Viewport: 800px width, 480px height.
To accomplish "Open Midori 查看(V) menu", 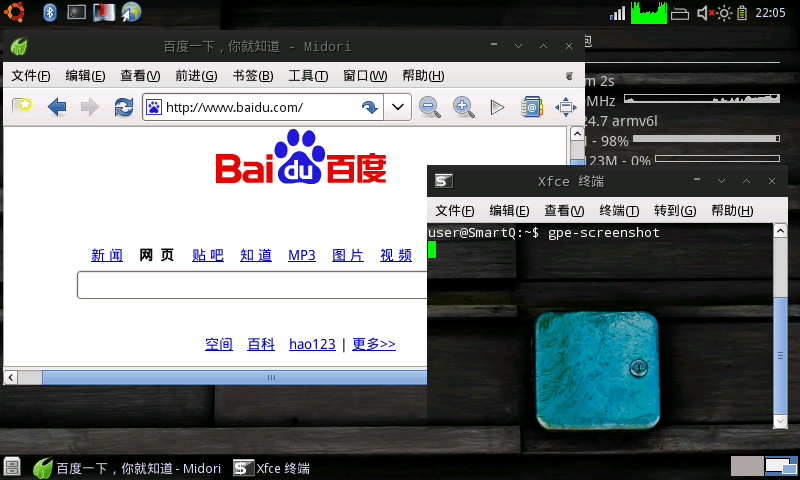I will pos(140,76).
